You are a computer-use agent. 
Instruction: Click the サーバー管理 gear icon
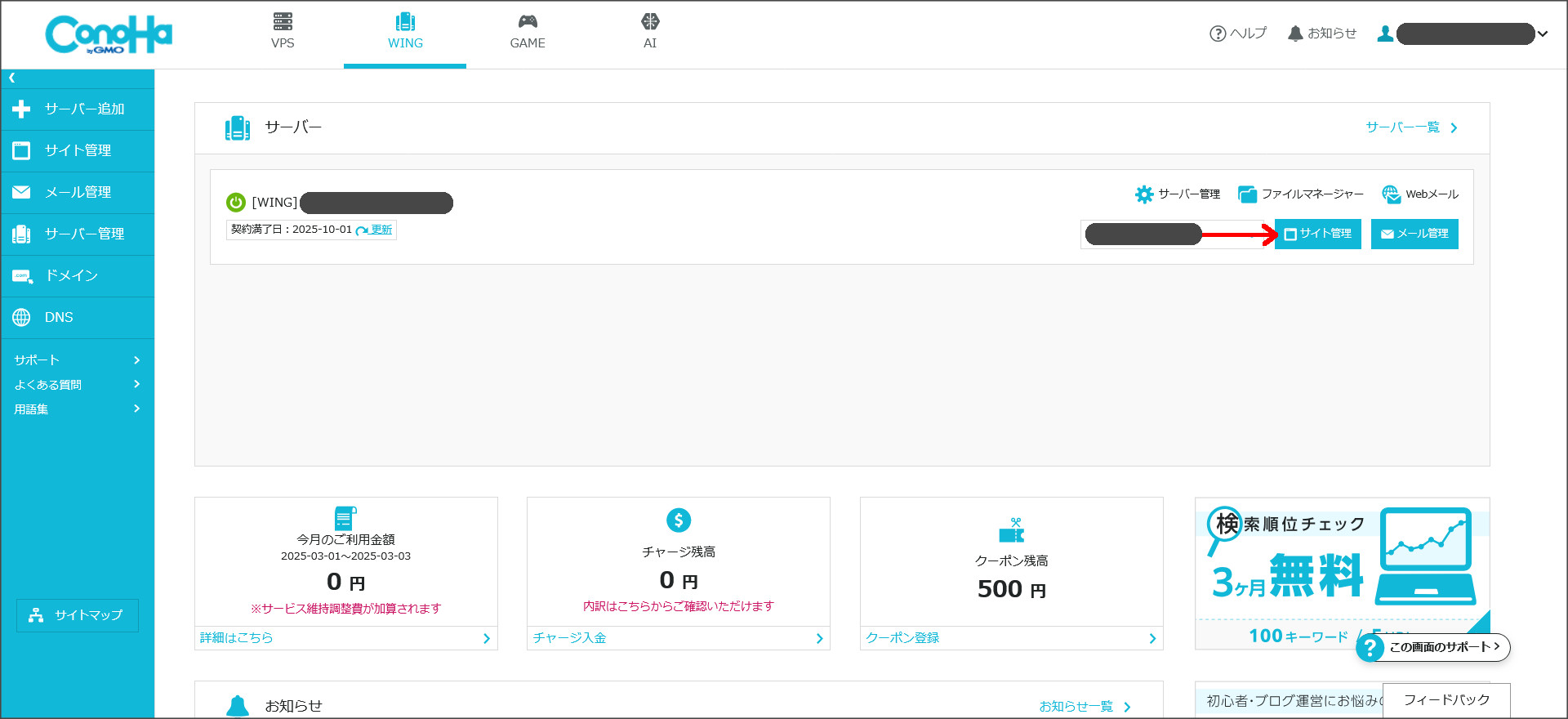click(1144, 194)
